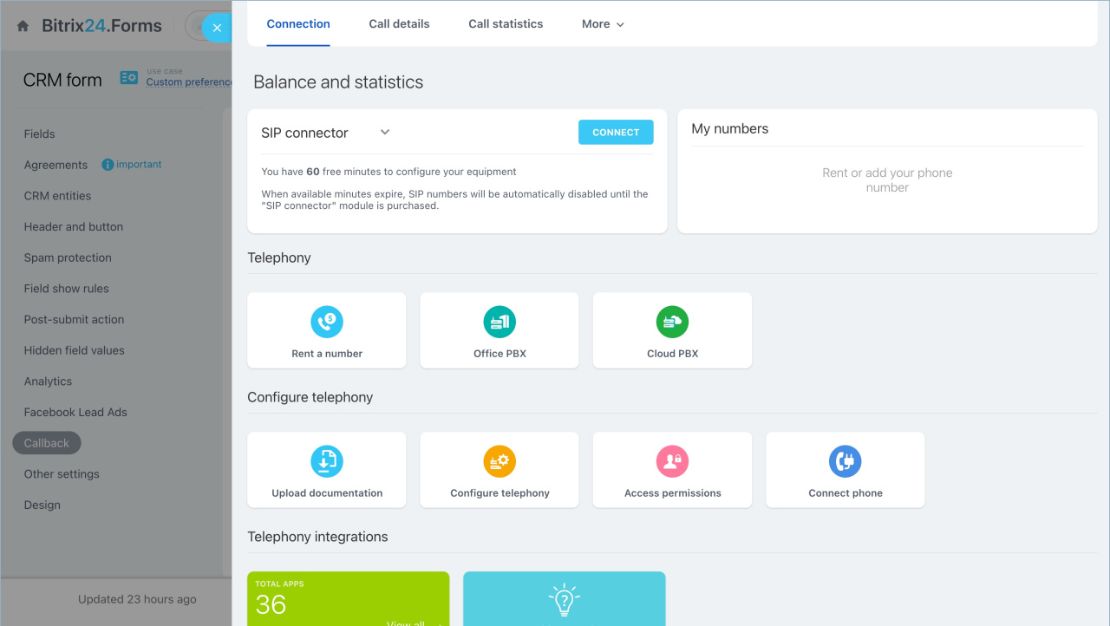1110x626 pixels.
Task: Click the Connect phone card label
Action: pyautogui.click(x=845, y=493)
